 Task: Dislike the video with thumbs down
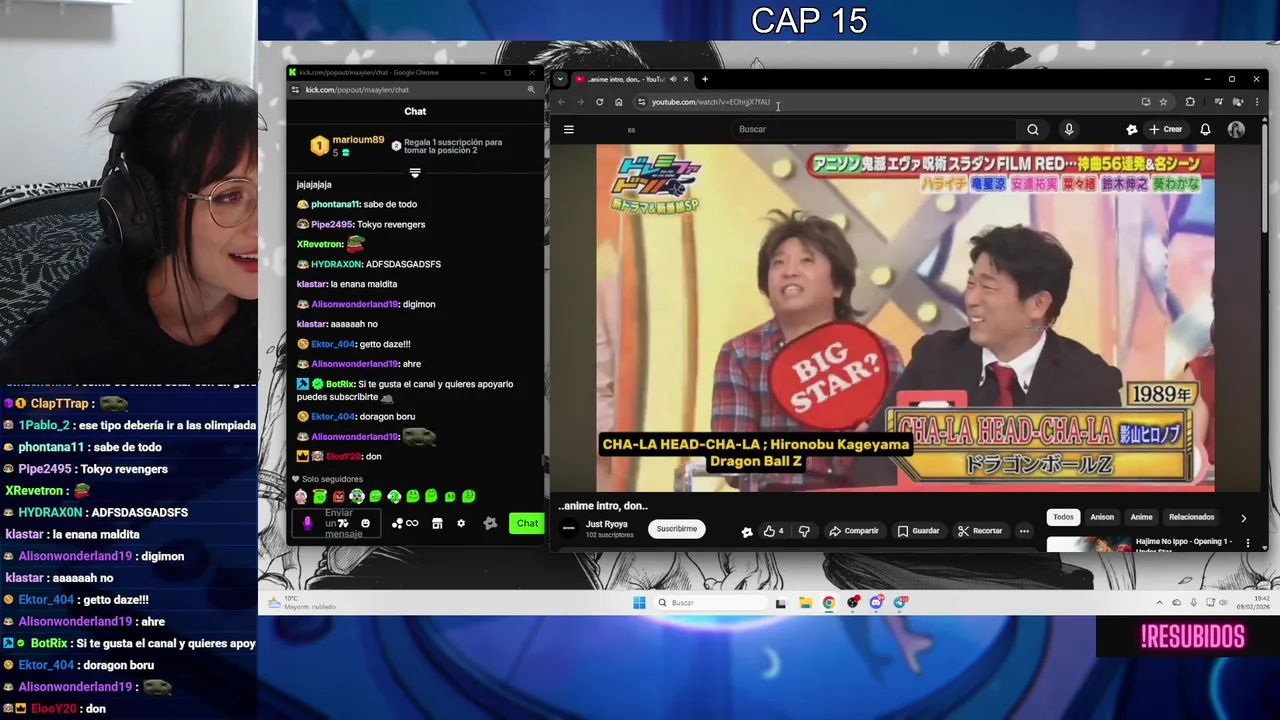[x=804, y=531]
